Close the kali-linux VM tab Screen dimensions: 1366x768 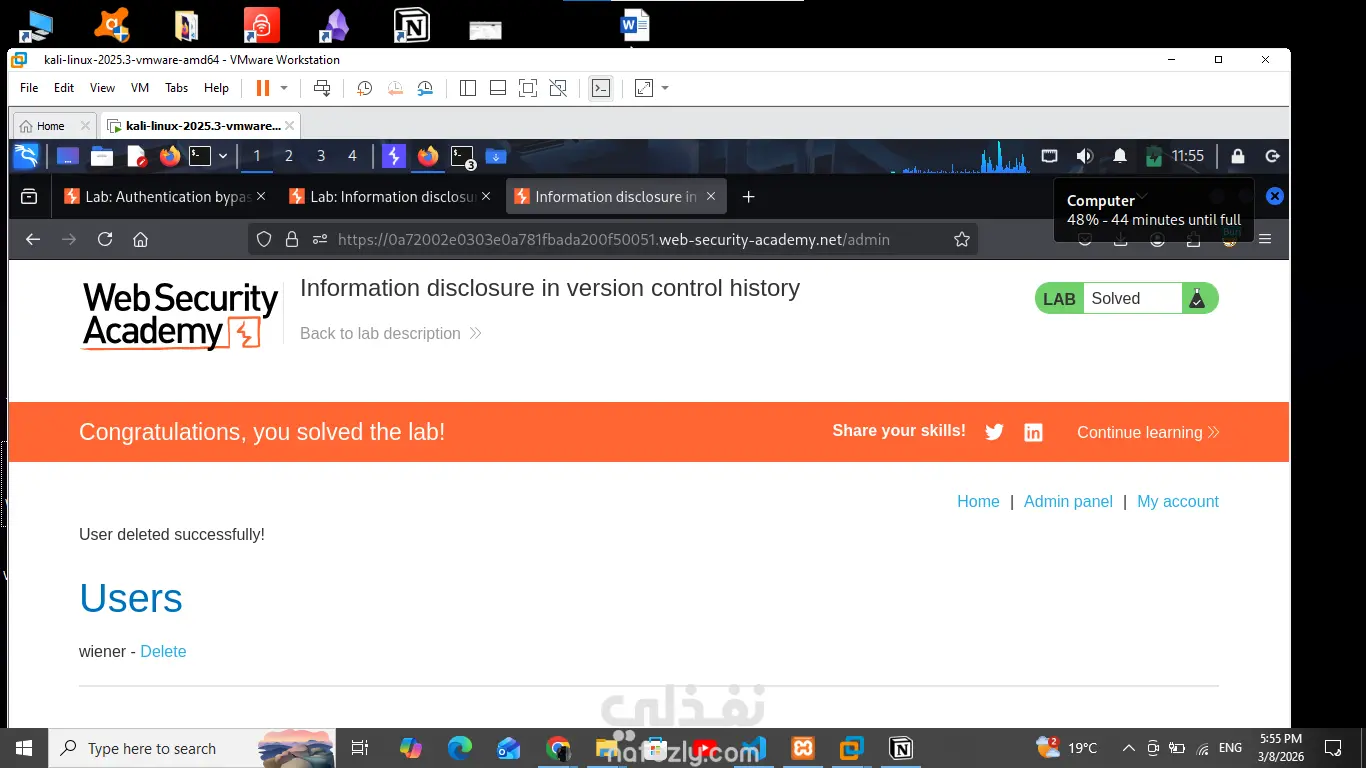pos(290,126)
